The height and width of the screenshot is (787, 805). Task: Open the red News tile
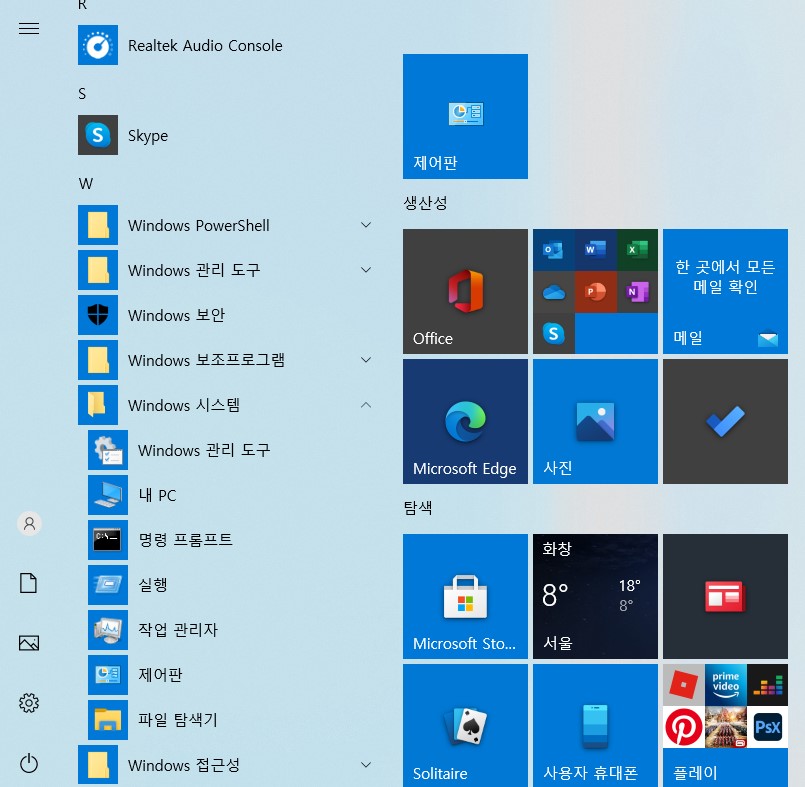[725, 596]
